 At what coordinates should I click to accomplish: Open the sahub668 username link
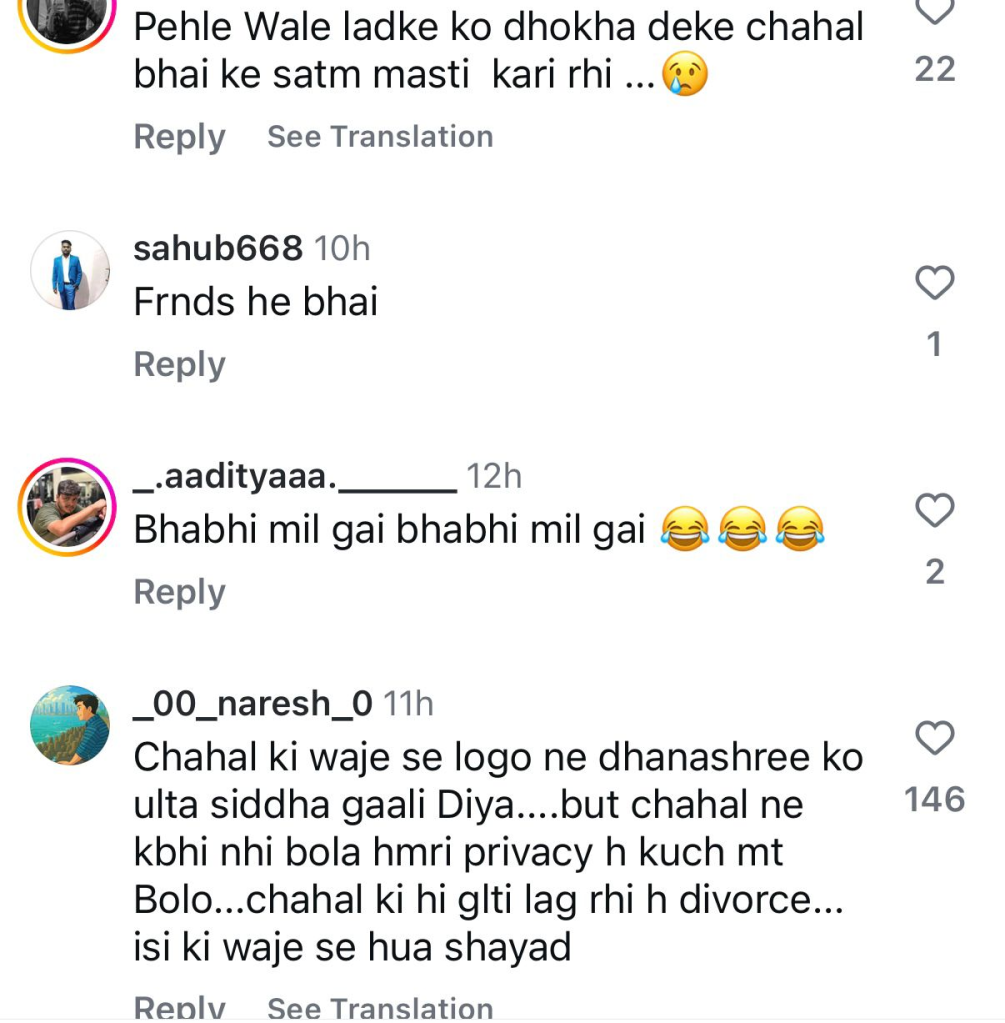coord(218,249)
